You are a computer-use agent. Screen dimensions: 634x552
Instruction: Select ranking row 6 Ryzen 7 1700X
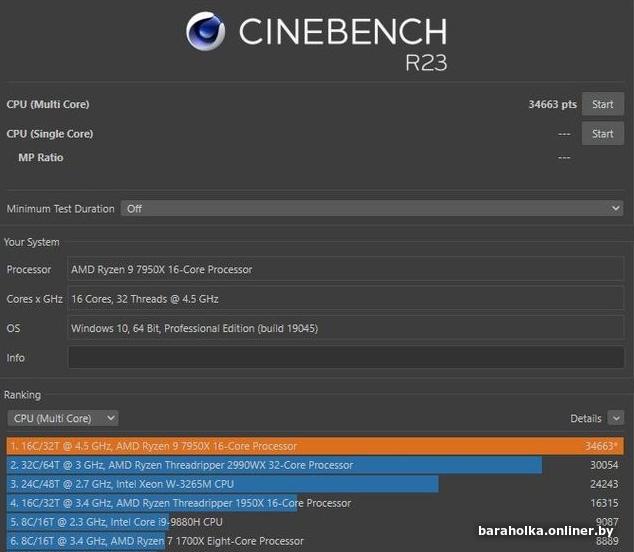(315, 541)
